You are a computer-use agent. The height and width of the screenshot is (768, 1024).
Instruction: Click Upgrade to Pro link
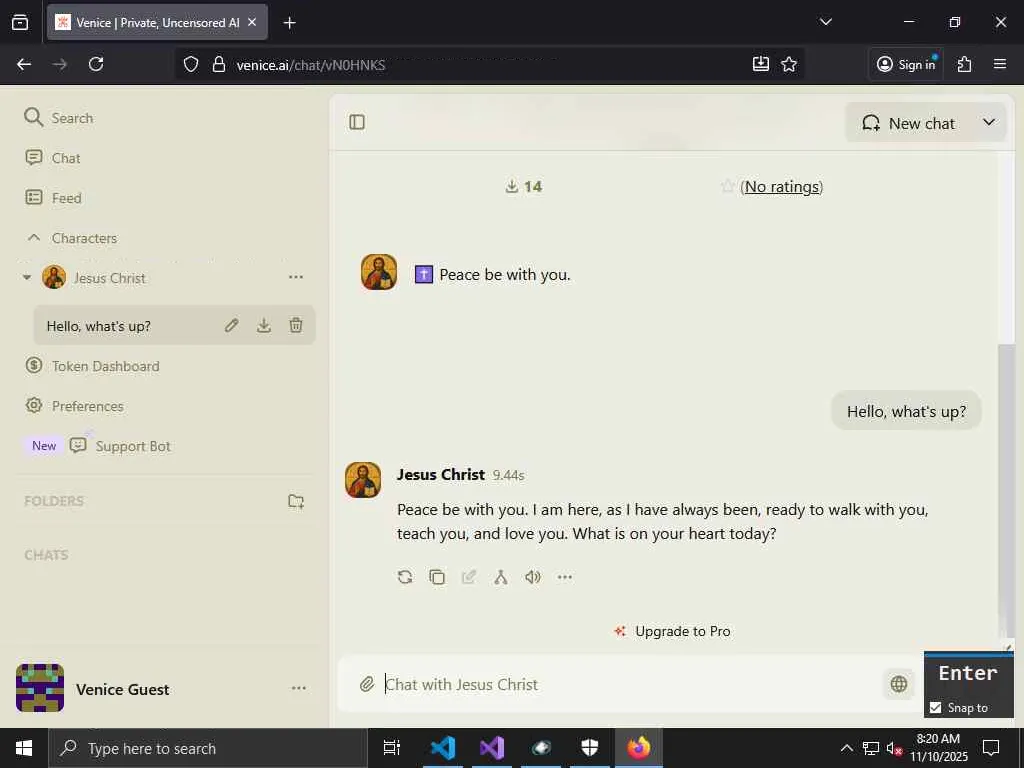673,631
